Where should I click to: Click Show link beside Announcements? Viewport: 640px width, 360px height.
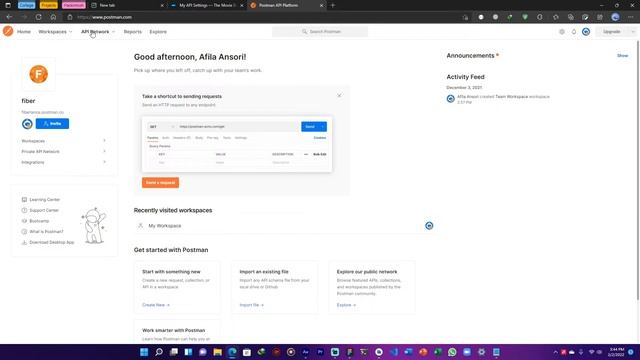click(x=622, y=56)
